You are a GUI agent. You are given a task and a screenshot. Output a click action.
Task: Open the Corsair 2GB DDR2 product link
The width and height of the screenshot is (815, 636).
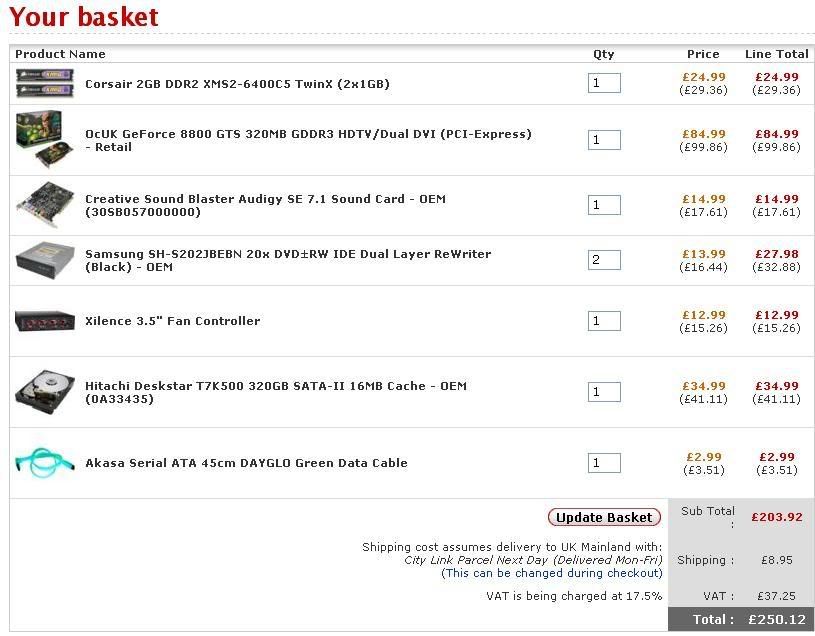click(x=237, y=84)
